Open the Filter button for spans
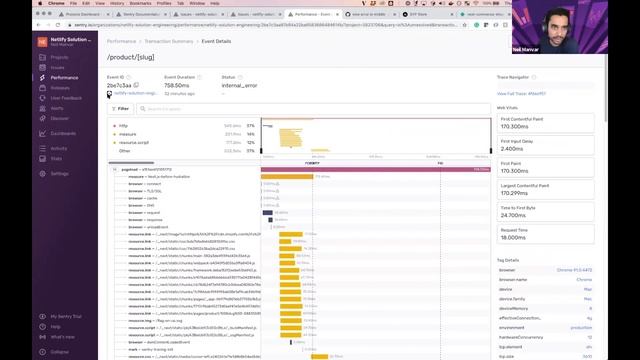Image resolution: width=640 pixels, height=360 pixels. pos(120,109)
